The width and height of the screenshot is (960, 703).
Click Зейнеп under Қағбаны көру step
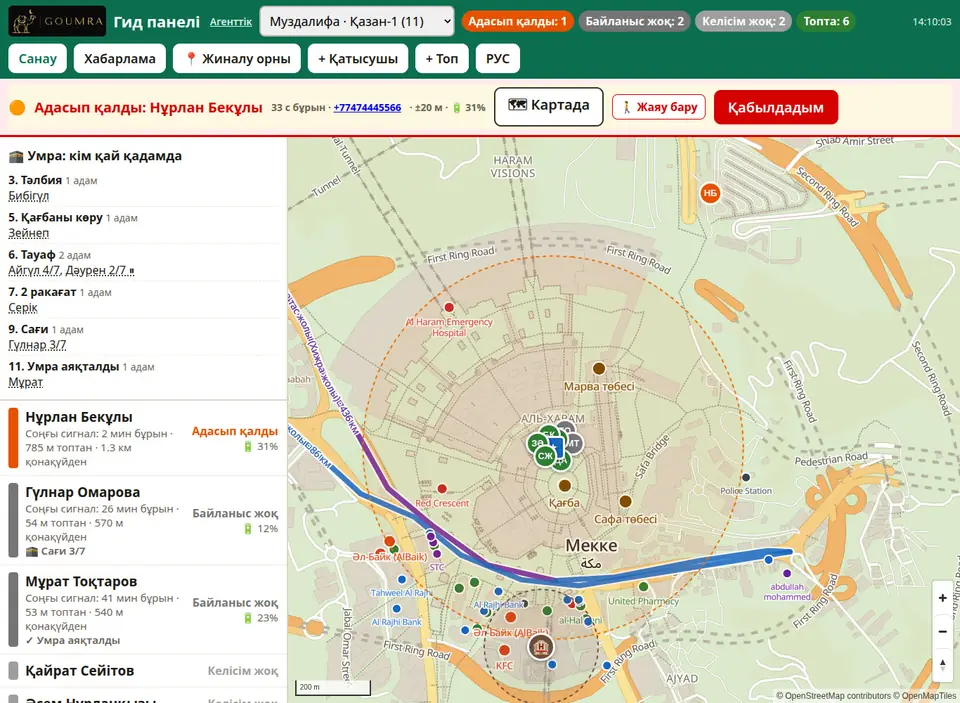pos(29,233)
